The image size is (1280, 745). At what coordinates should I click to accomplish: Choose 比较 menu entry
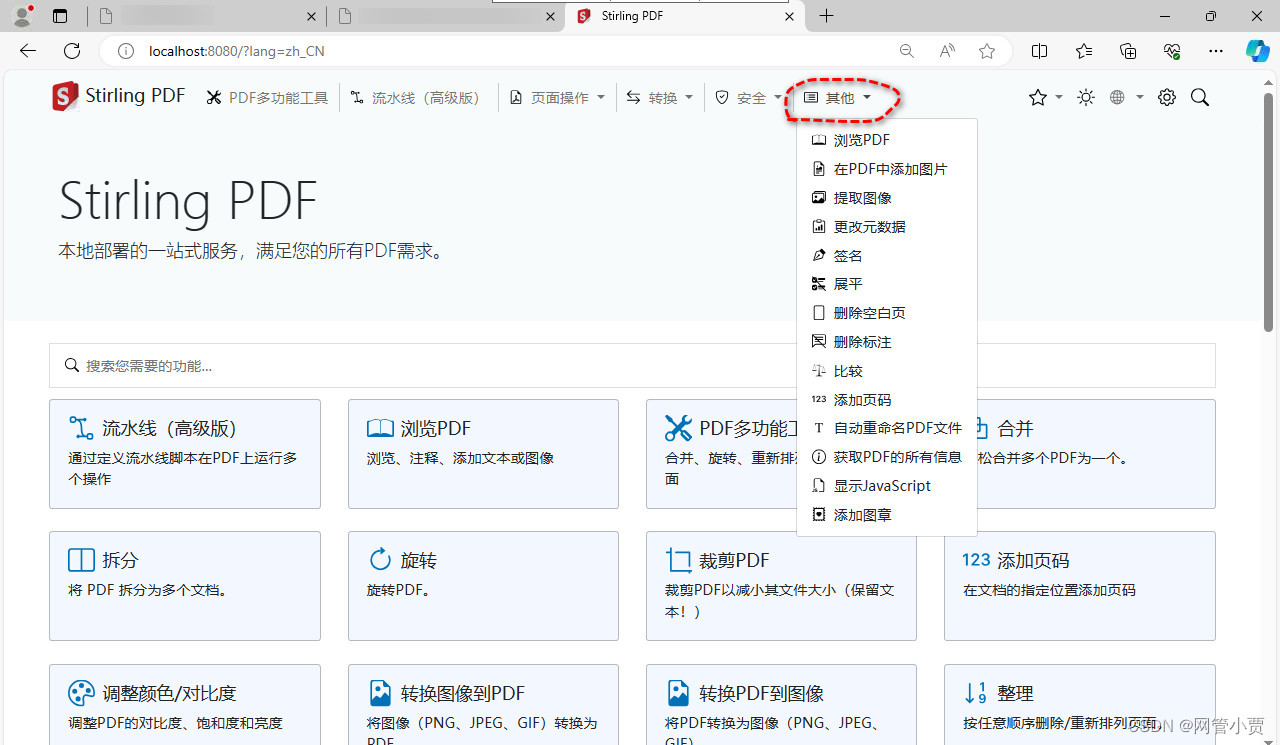[x=887, y=371]
